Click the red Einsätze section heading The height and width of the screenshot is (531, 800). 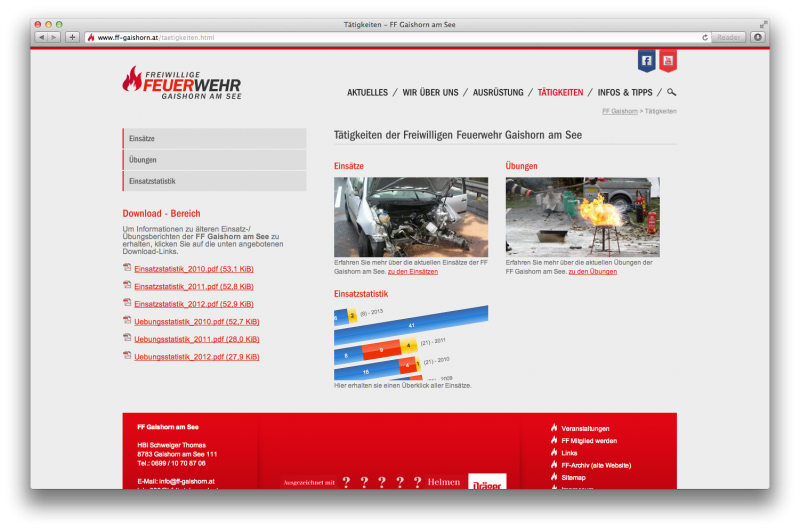coord(349,166)
